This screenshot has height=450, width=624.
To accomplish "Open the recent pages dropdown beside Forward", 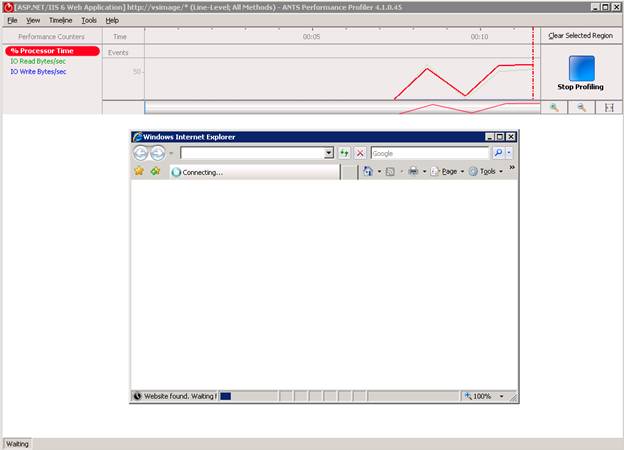I will pos(171,153).
